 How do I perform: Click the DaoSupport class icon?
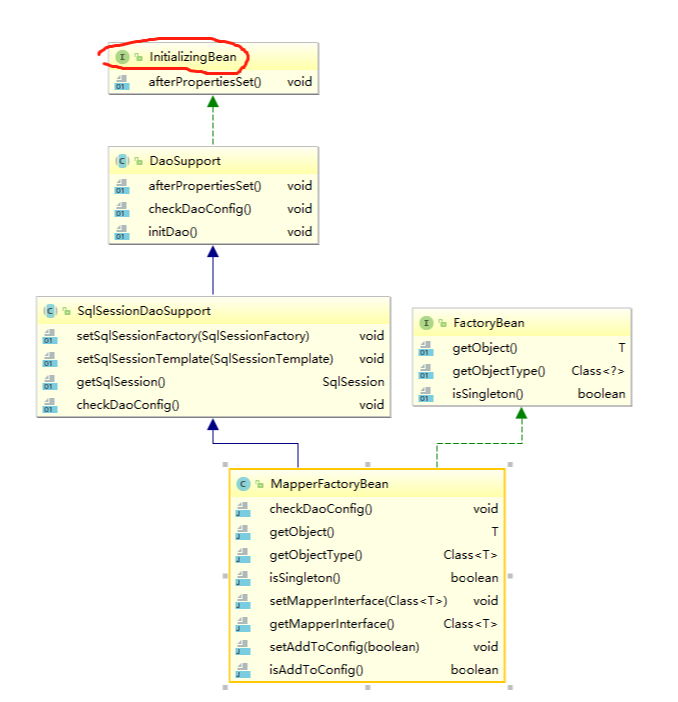click(x=122, y=161)
